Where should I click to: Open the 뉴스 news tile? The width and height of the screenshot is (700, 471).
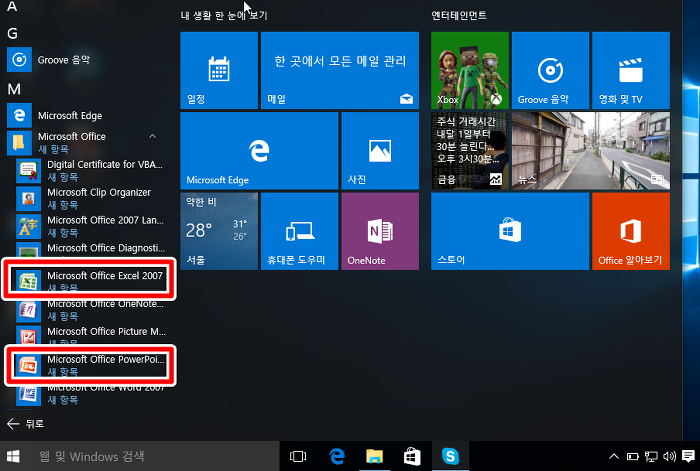point(591,150)
